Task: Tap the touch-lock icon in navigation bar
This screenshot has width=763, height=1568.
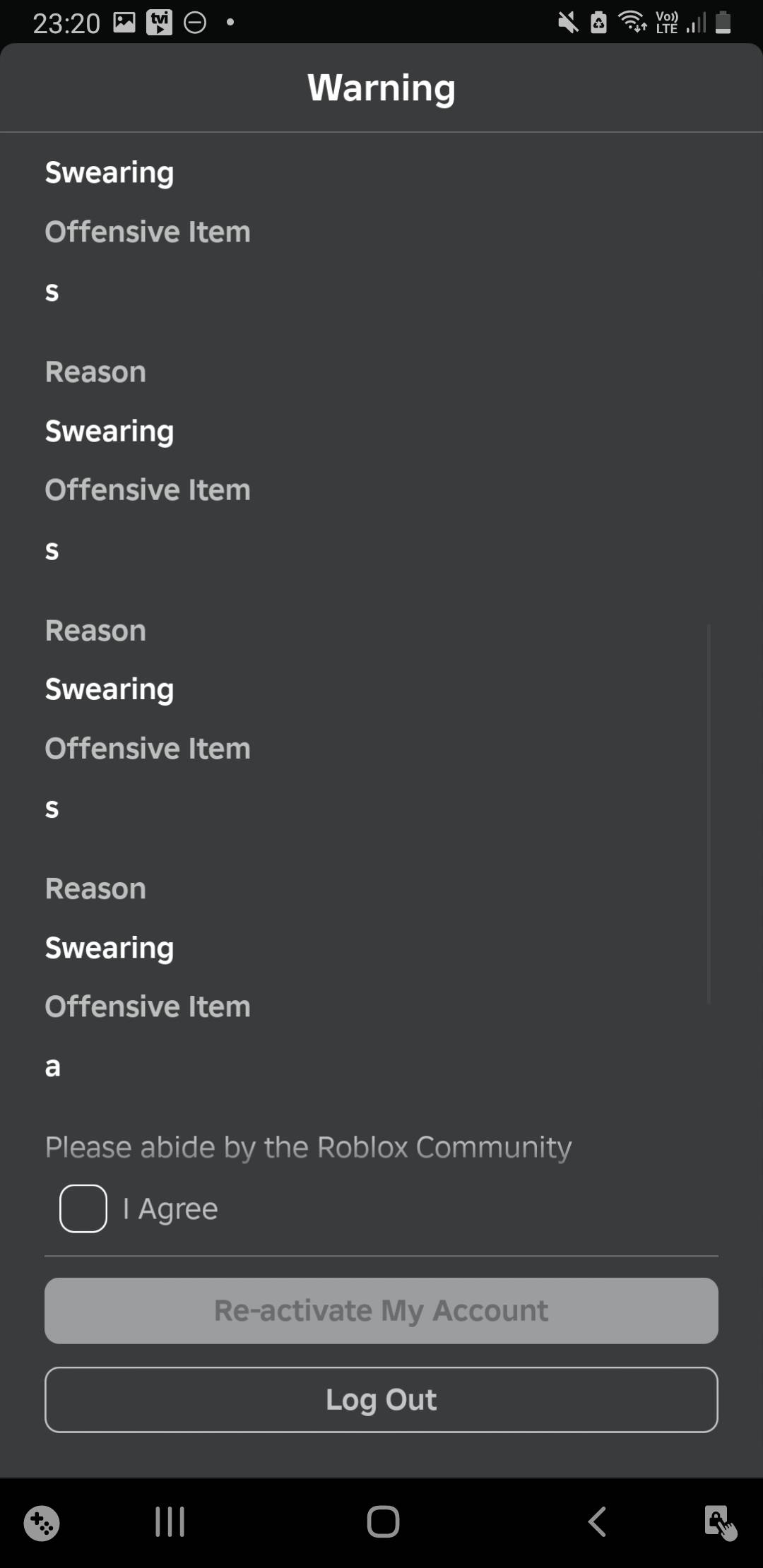Action: click(x=721, y=1523)
